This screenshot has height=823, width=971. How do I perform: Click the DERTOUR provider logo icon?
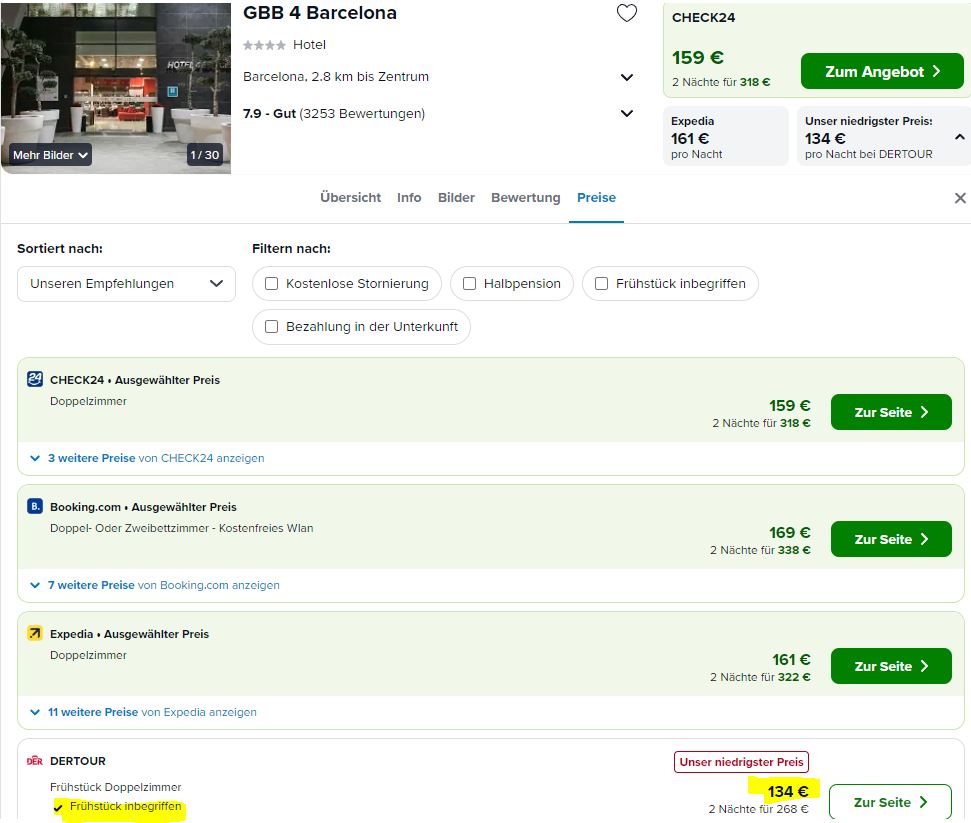click(x=35, y=760)
